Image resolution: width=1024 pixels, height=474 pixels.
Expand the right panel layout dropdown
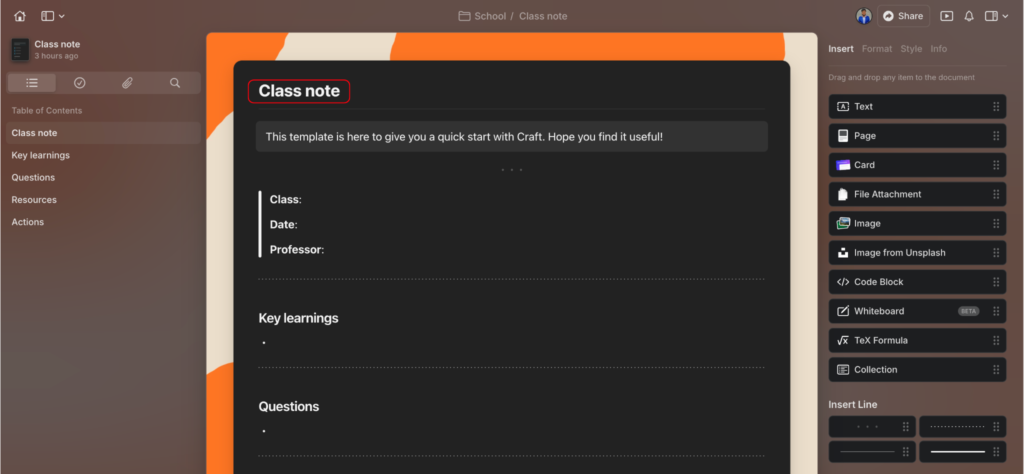pos(997,16)
